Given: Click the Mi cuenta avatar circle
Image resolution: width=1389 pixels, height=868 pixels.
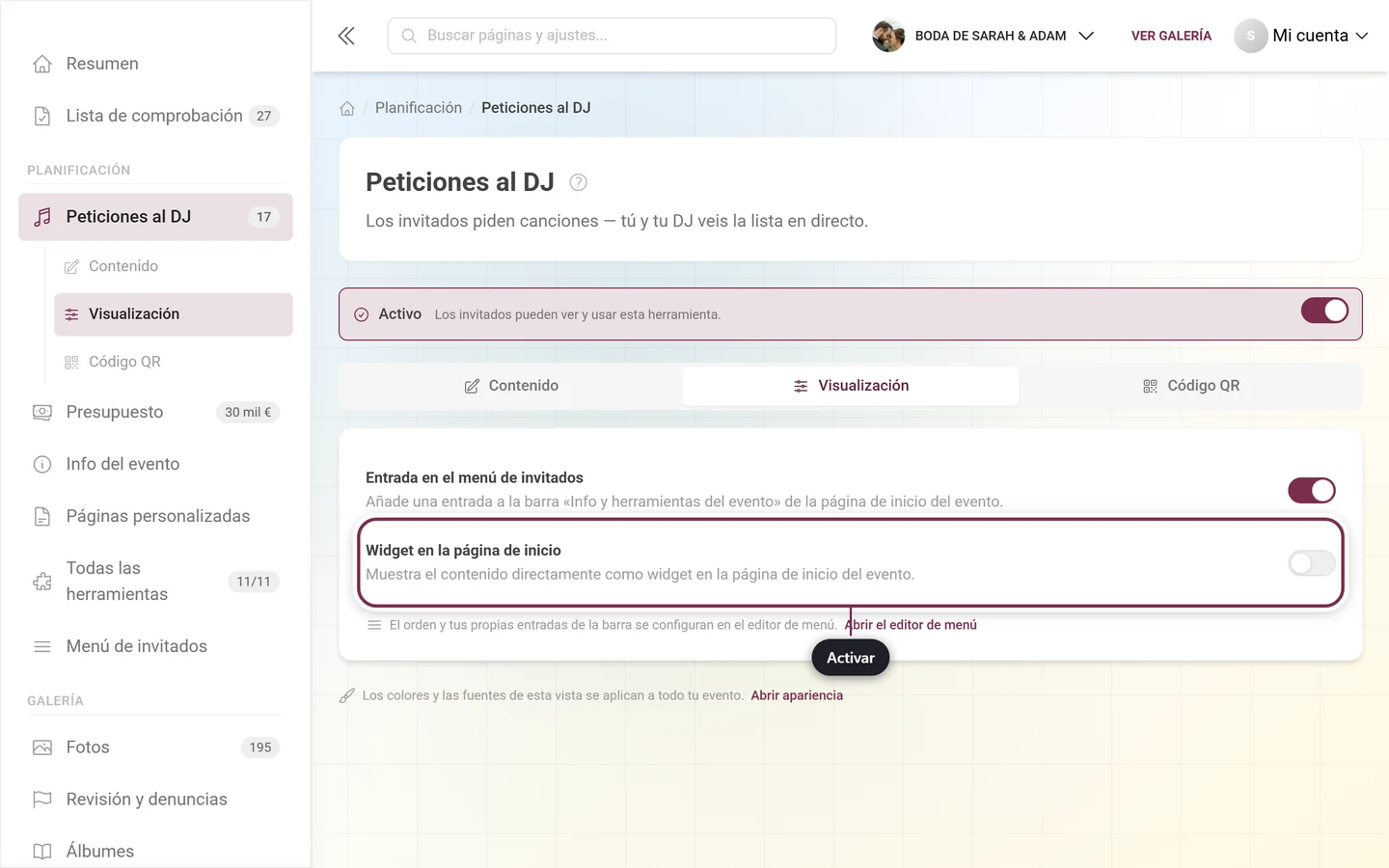Looking at the screenshot, I should coord(1251,36).
